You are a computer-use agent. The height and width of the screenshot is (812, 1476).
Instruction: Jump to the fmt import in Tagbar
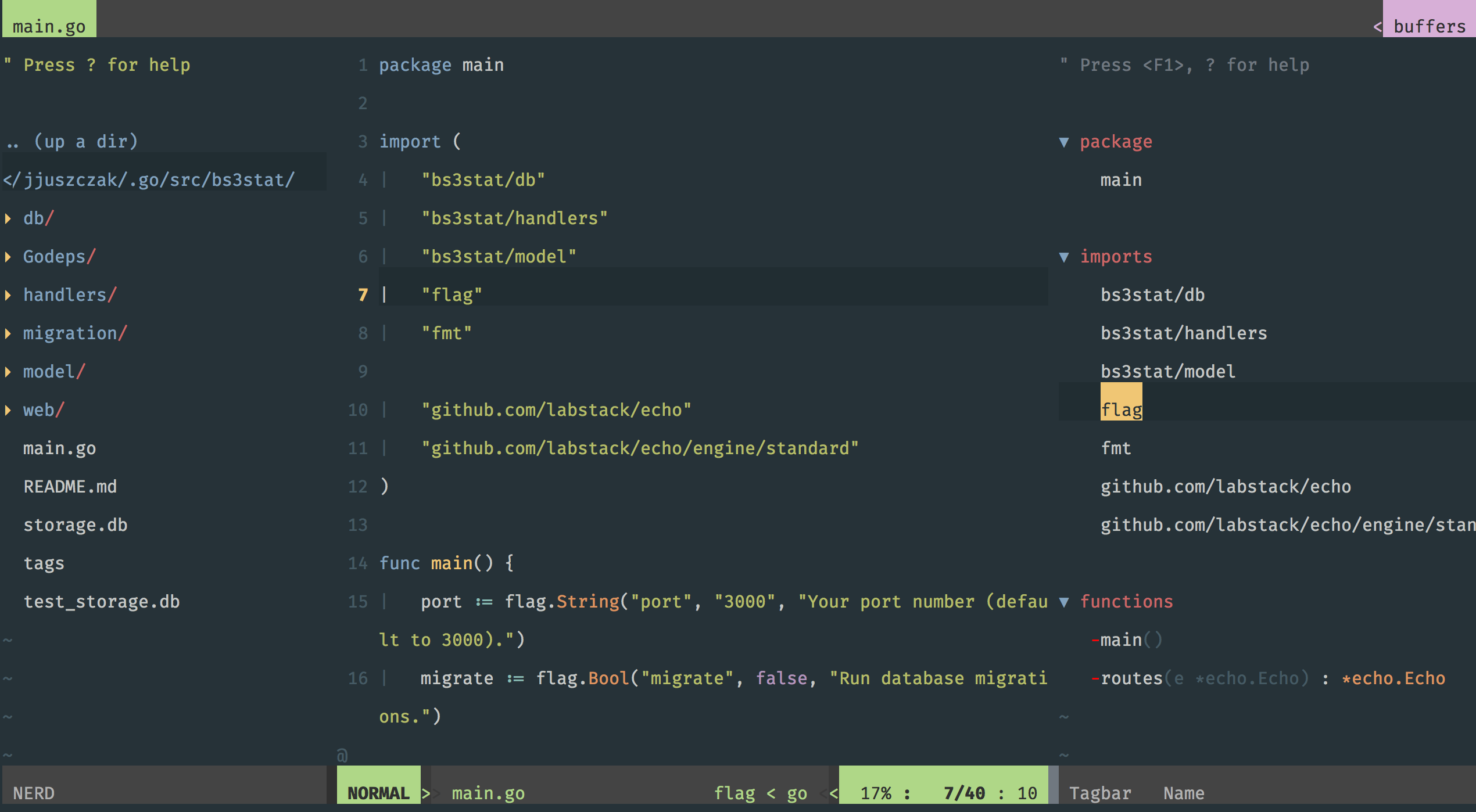tap(1116, 448)
